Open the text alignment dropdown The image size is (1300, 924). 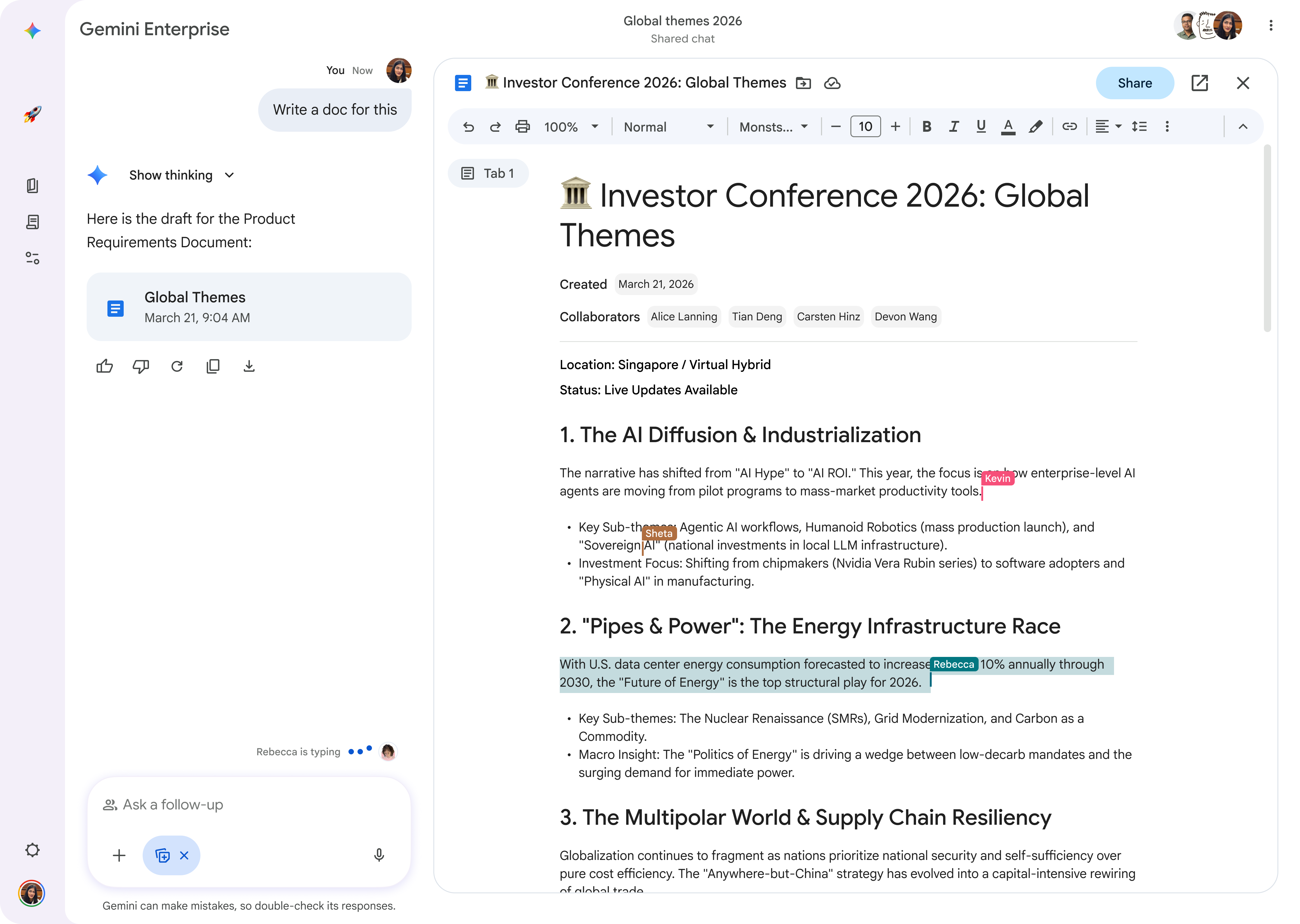pos(1108,126)
